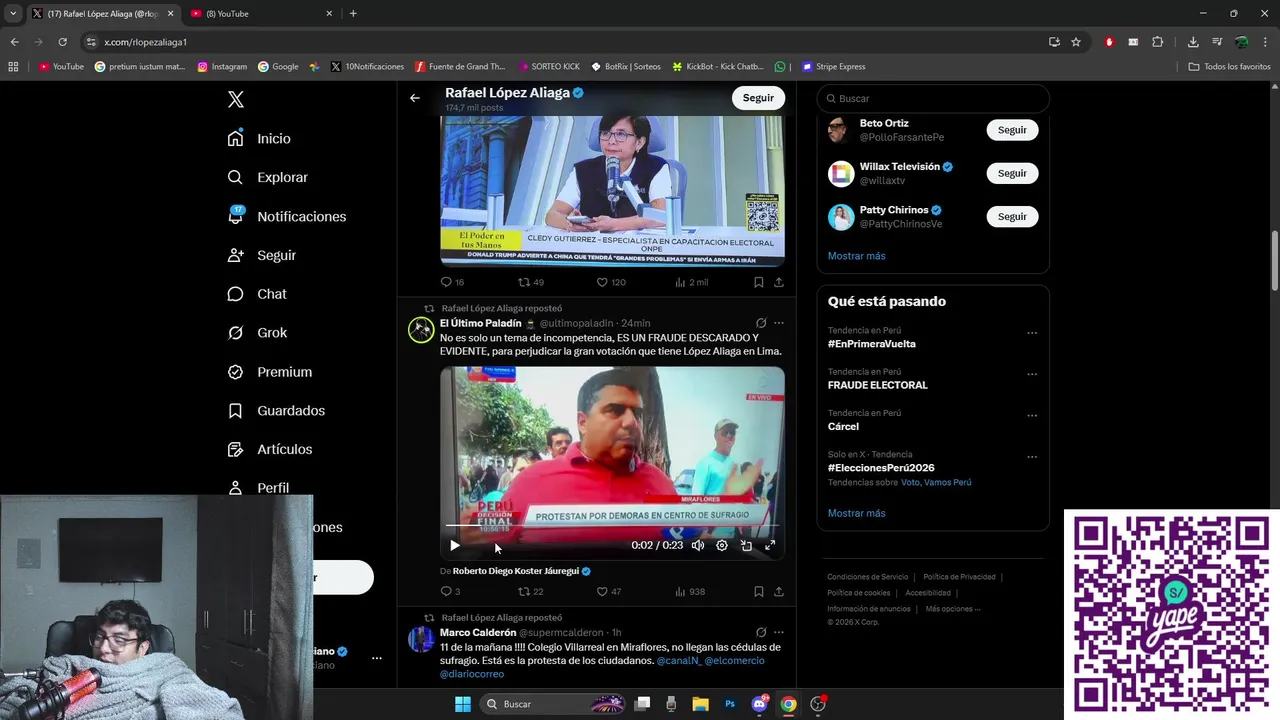
Task: Open more options for #EnPrimeraVuelta trend
Action: point(1032,333)
